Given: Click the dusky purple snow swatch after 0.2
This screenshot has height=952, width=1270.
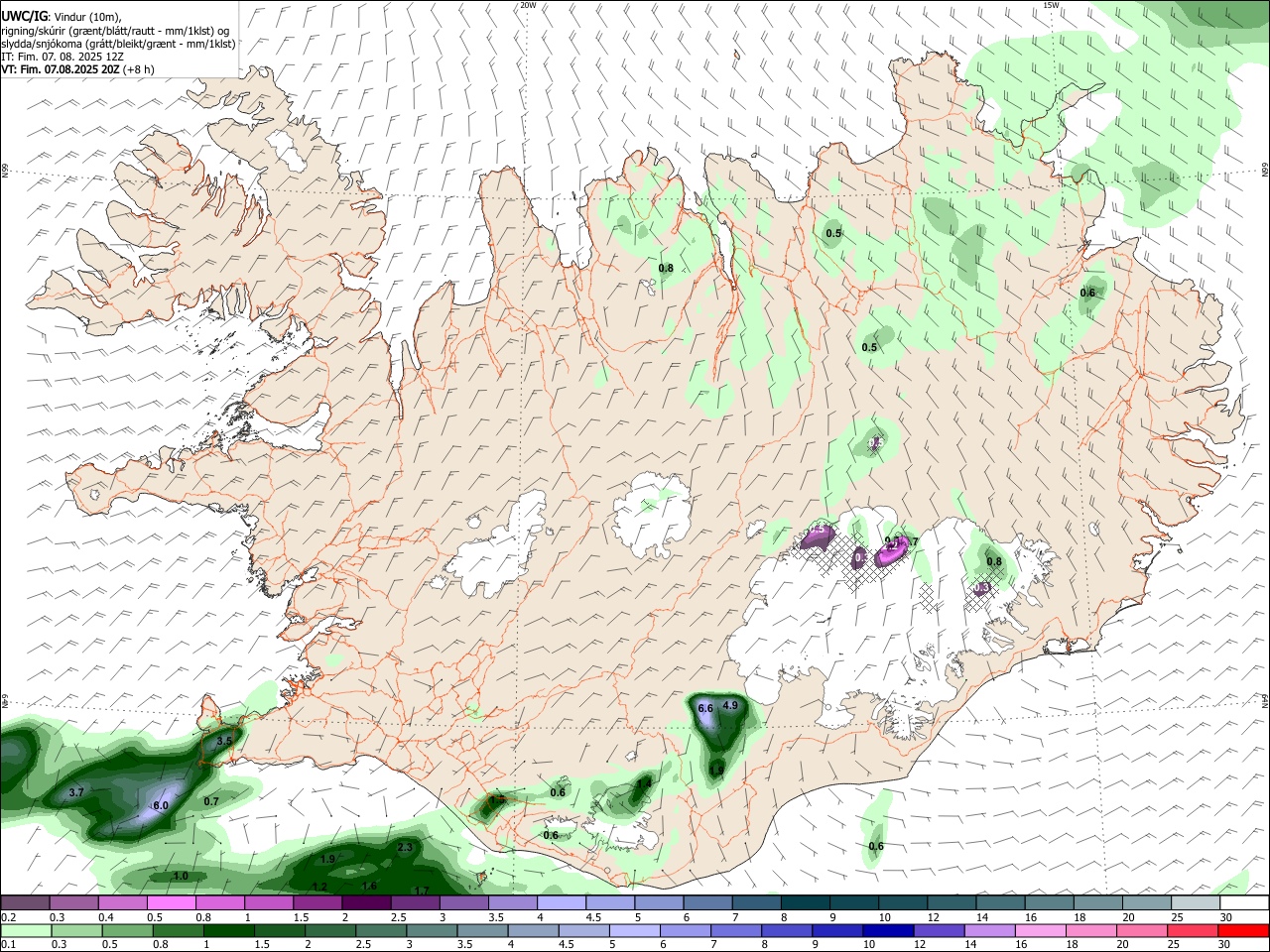Looking at the screenshot, I should tap(25, 903).
